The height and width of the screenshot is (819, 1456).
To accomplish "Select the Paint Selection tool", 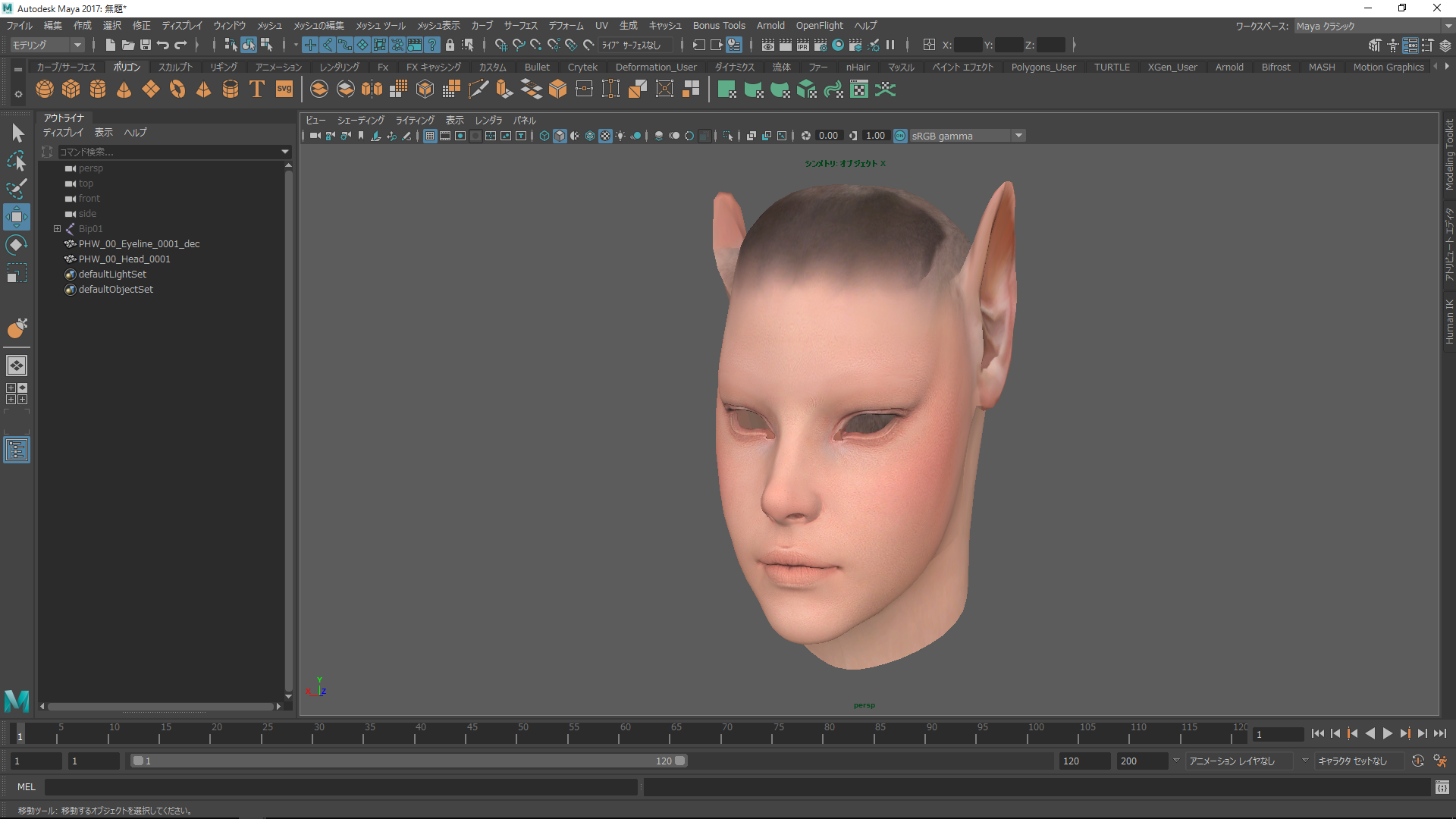I will click(16, 188).
